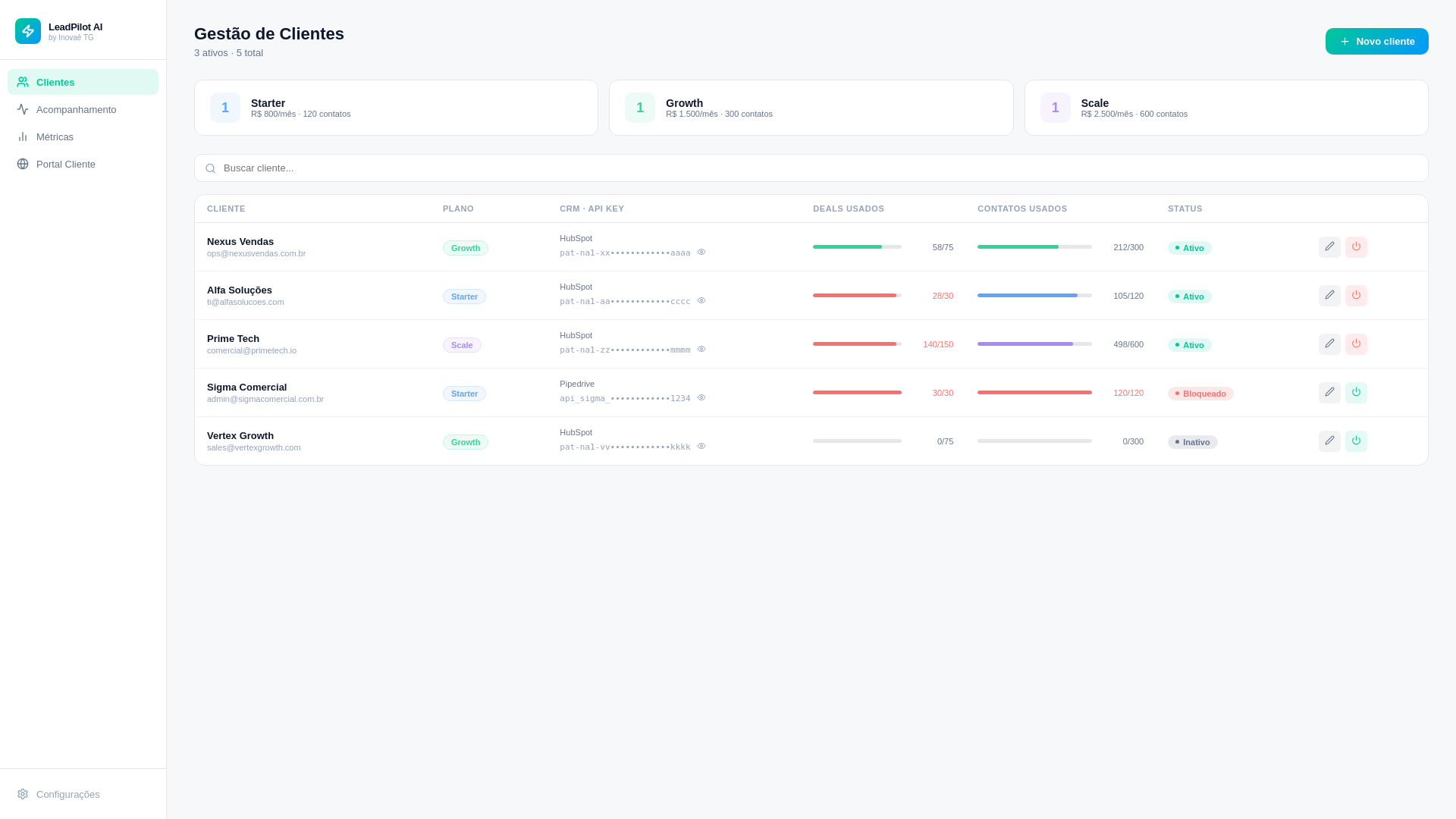Click the 212/300 contacts value
The height and width of the screenshot is (819, 1456).
pyautogui.click(x=1128, y=247)
